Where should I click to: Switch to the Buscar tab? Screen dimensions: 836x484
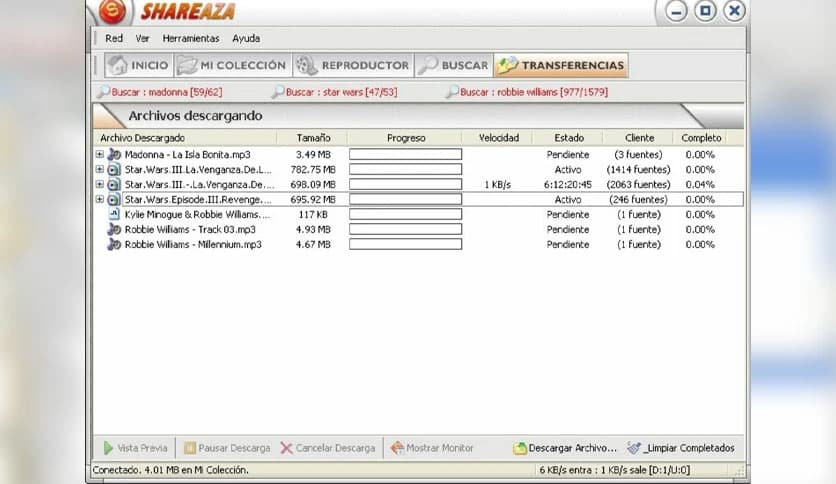[454, 65]
